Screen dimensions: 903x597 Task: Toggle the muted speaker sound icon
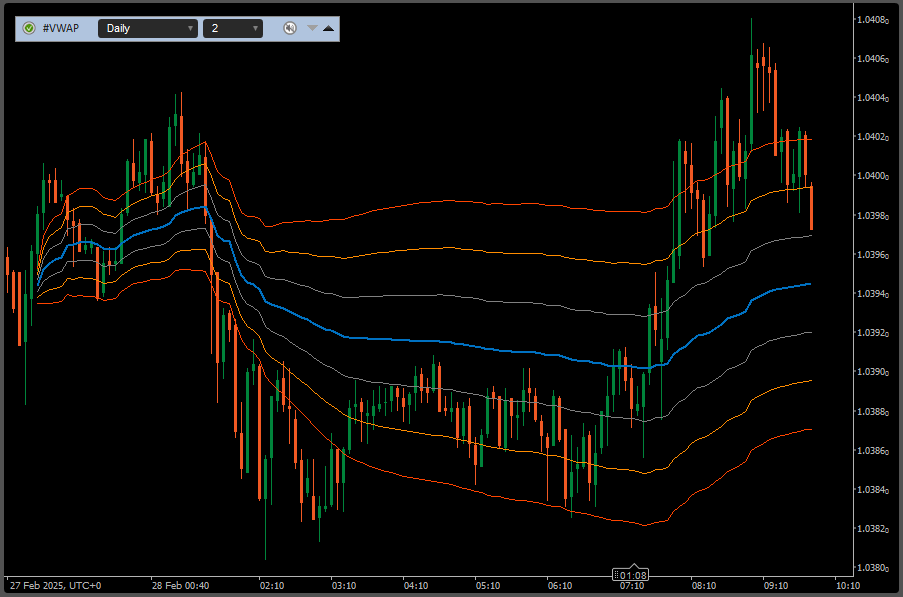coord(289,28)
